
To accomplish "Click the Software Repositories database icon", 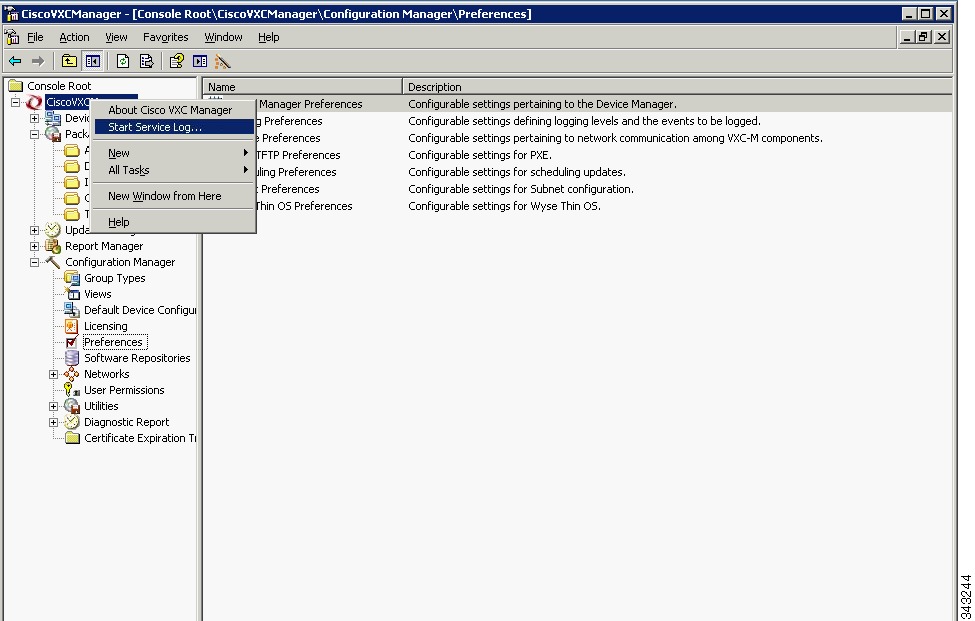I will pos(72,358).
